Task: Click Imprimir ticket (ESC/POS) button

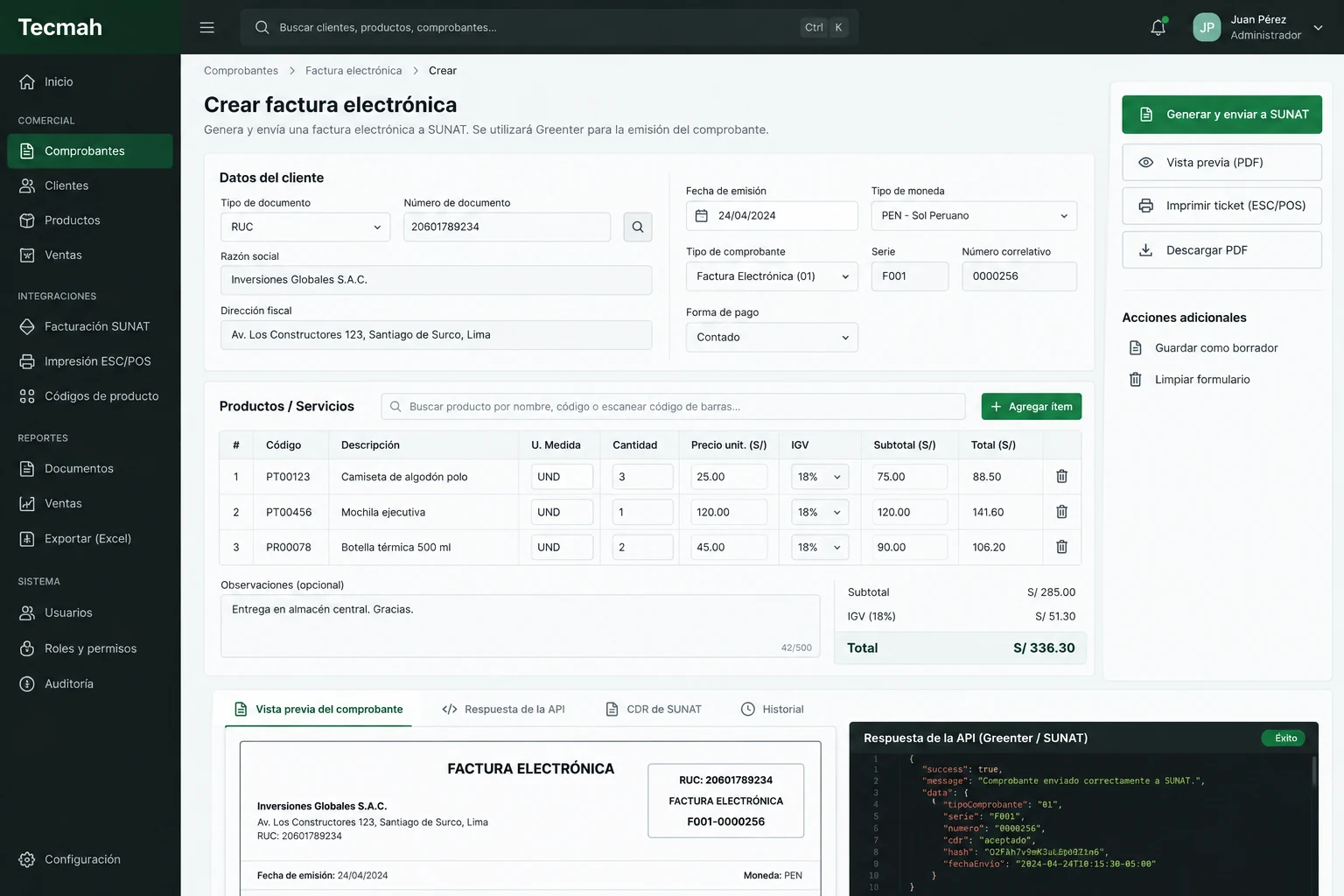Action: click(1222, 206)
